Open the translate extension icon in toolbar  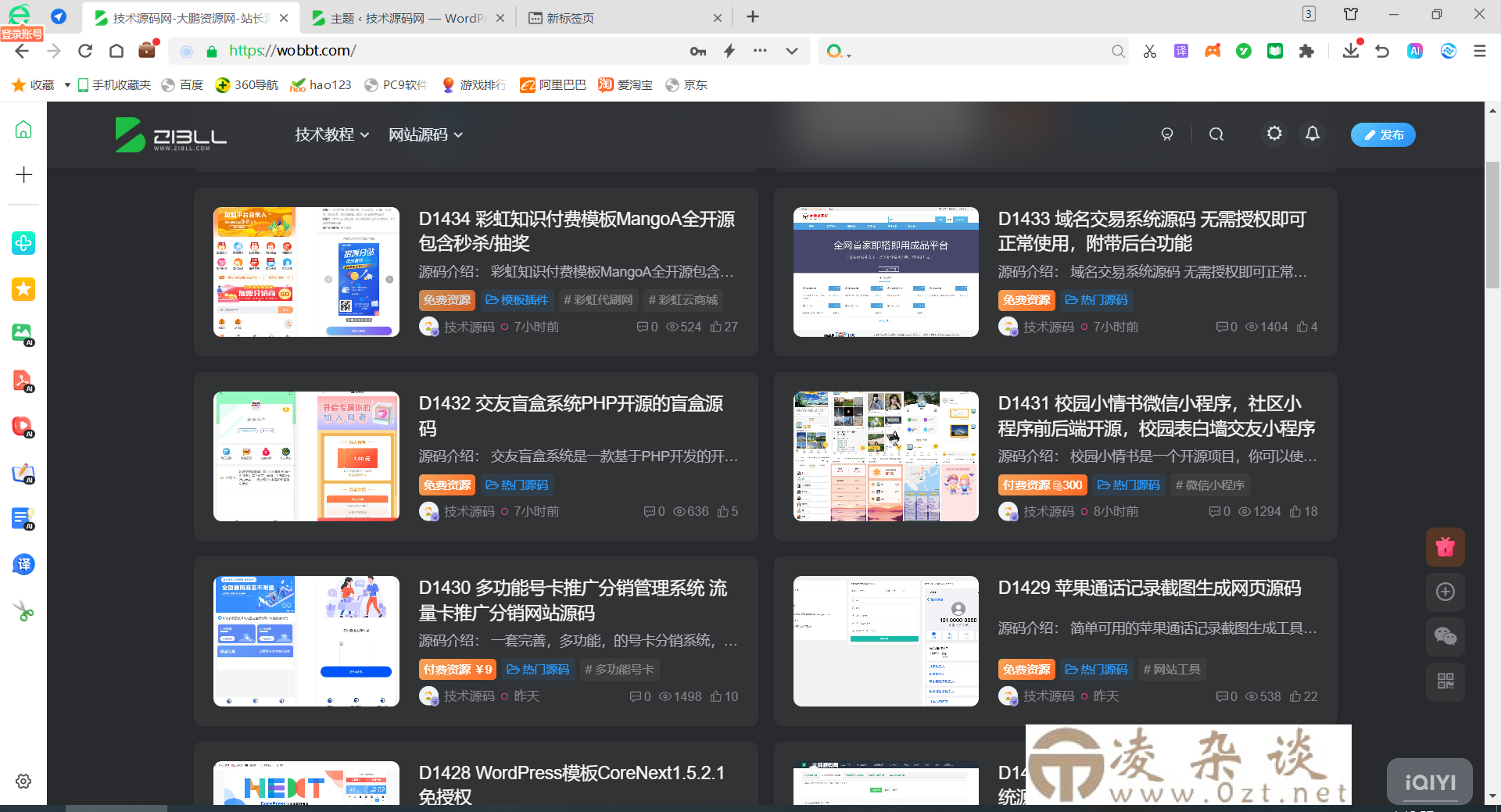(x=1181, y=51)
